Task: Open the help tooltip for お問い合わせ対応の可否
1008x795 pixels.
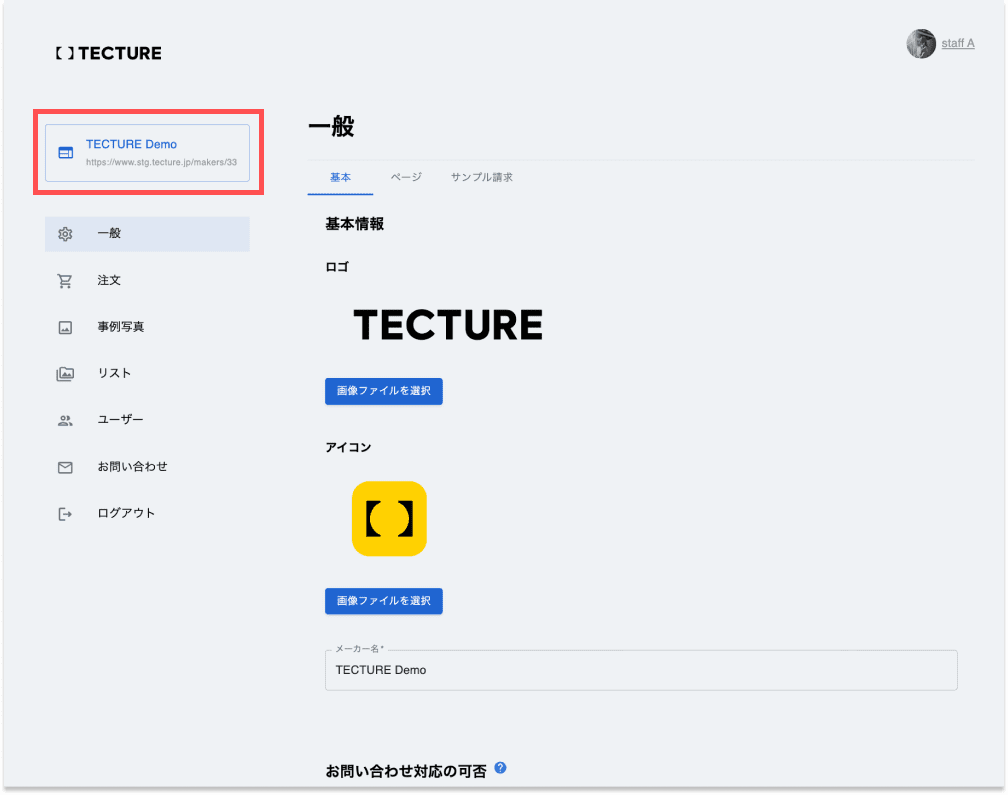Action: coord(500,768)
